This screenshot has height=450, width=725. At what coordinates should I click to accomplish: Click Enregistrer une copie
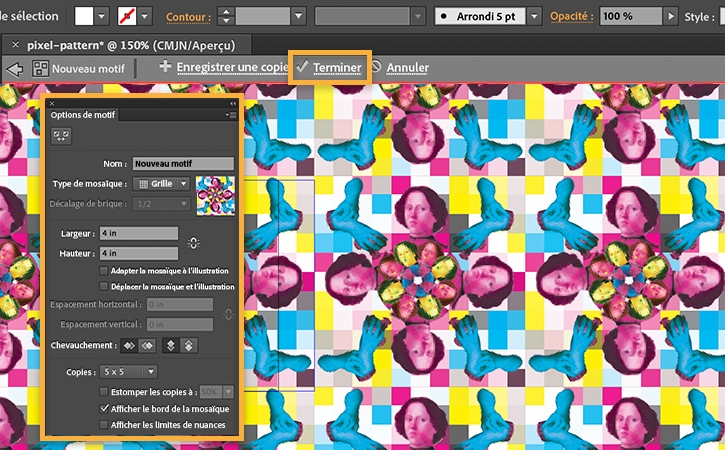tap(232, 68)
